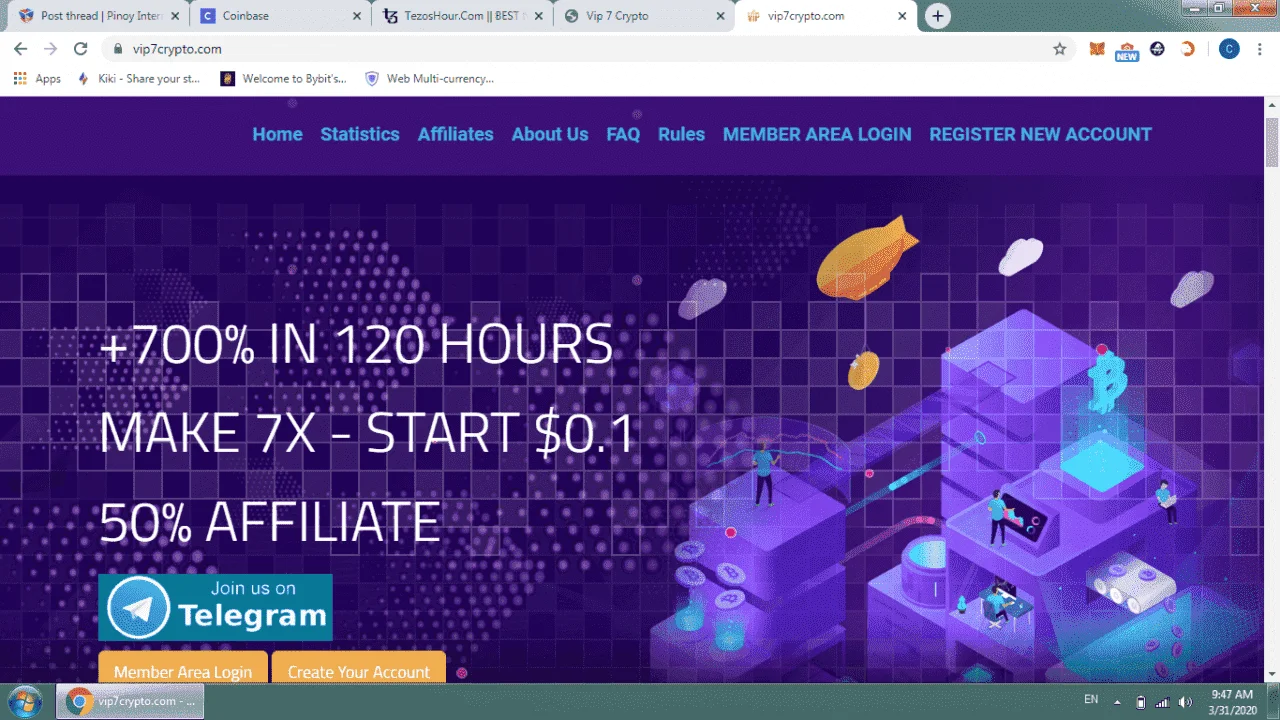Open the dark round extension icon
The image size is (1280, 720).
click(x=1158, y=49)
